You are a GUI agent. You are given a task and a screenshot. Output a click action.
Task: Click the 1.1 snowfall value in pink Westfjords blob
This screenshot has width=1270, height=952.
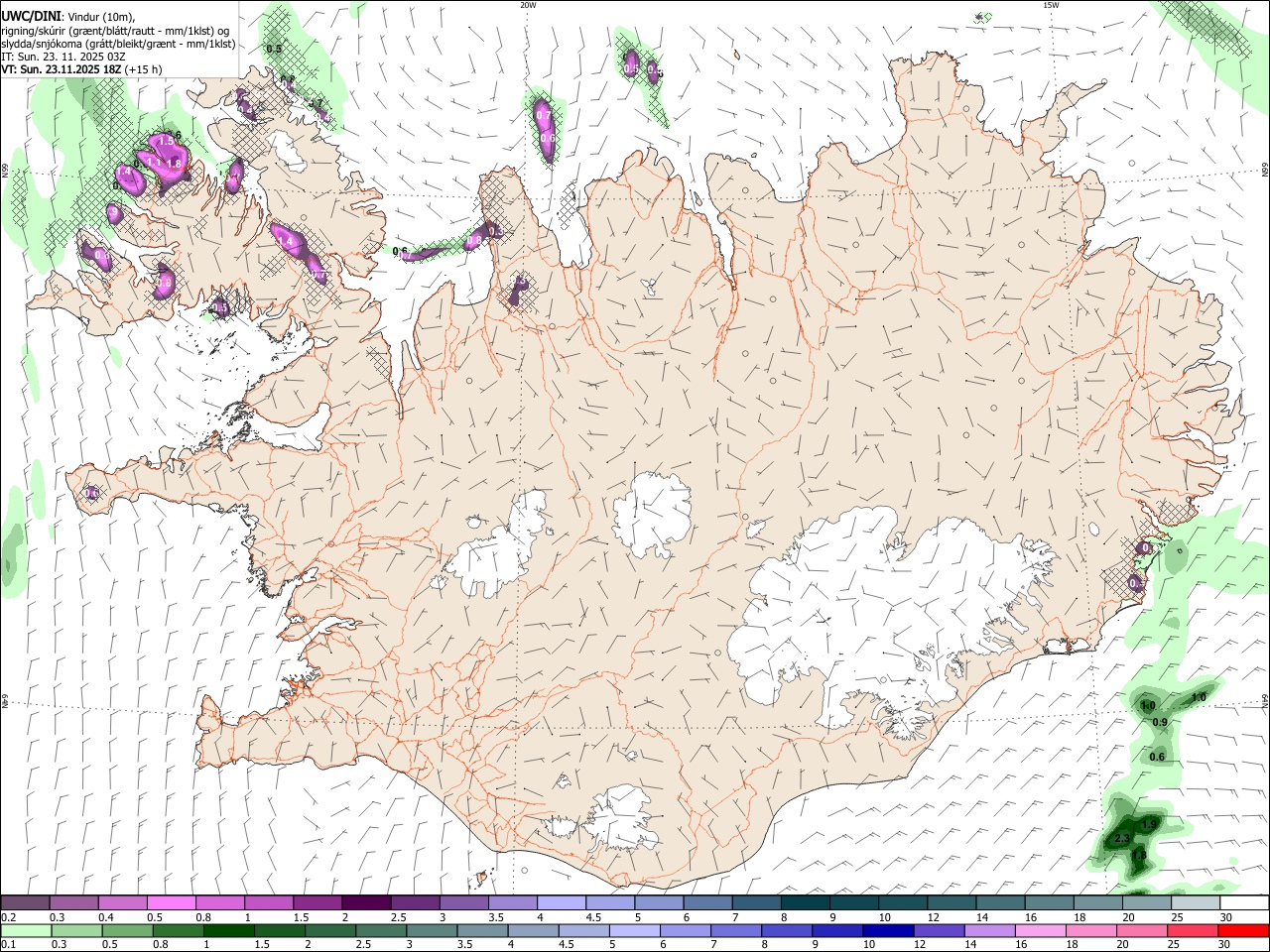pos(154,163)
